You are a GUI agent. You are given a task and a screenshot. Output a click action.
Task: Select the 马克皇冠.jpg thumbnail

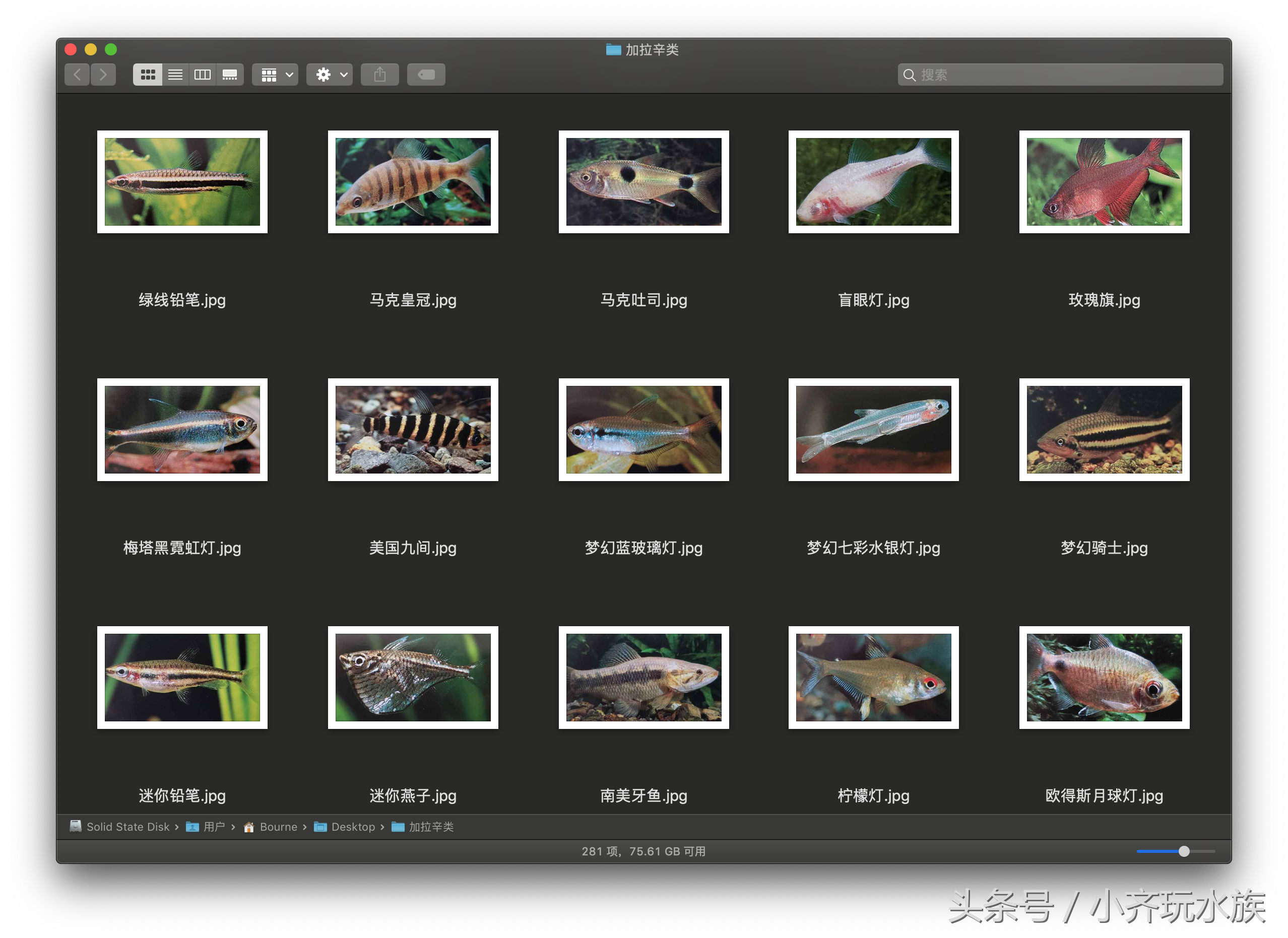coord(413,182)
